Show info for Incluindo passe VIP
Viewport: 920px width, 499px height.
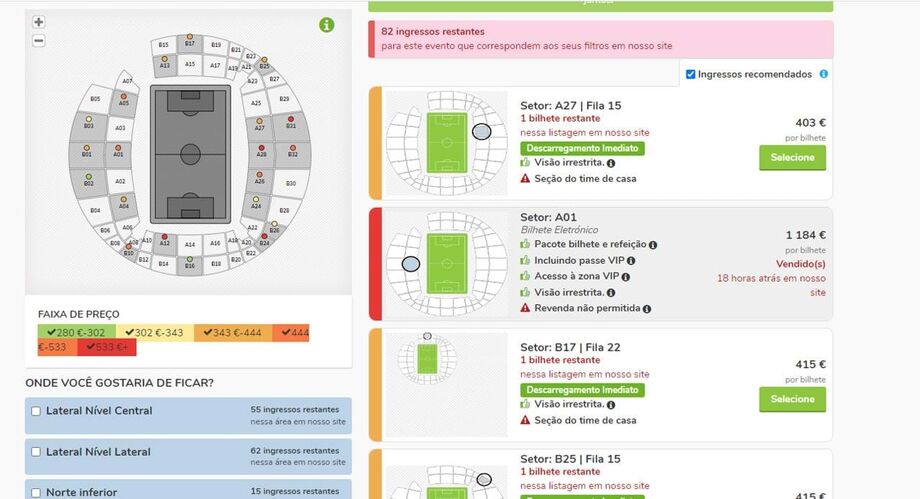coord(631,261)
